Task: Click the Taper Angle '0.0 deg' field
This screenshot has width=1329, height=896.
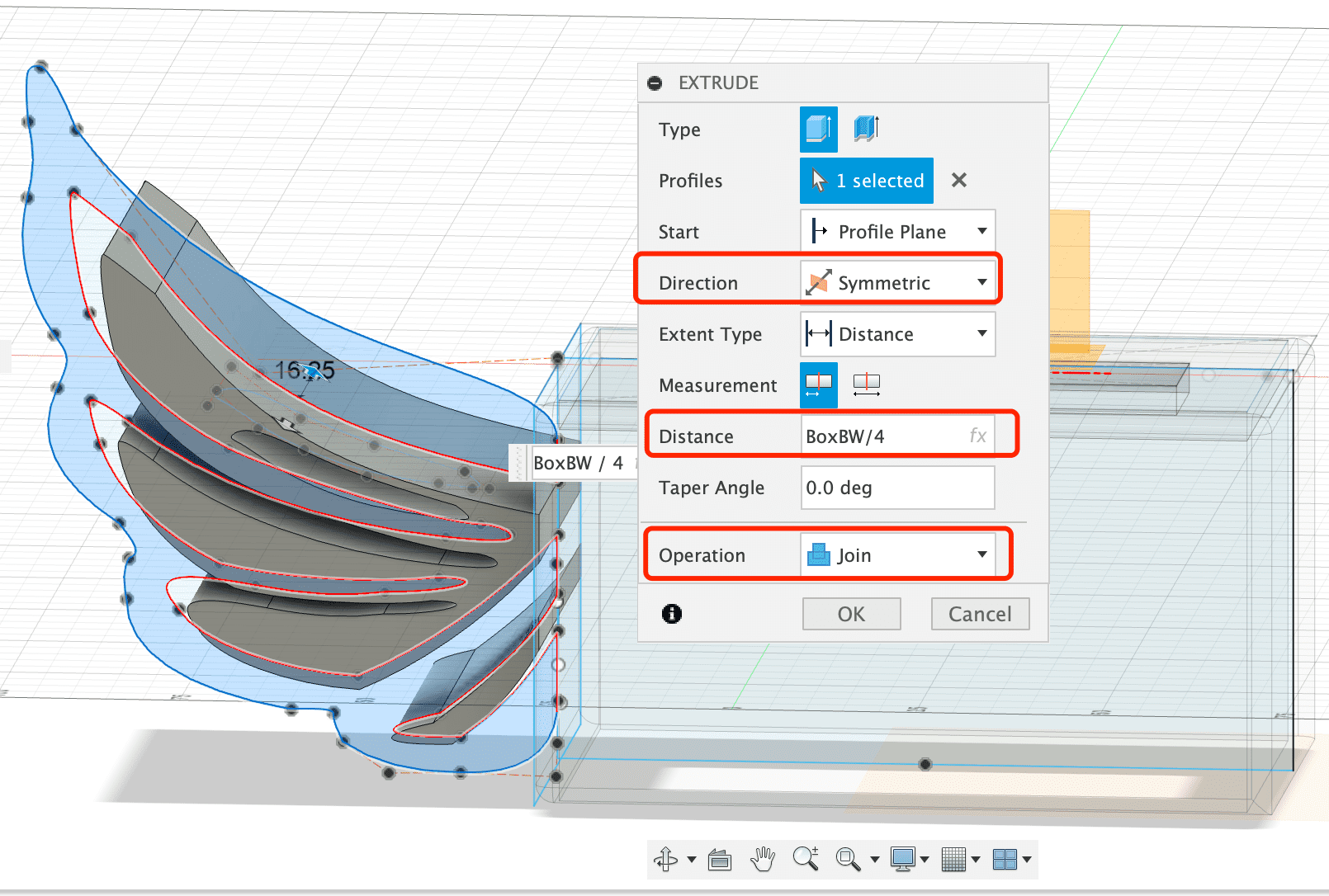Action: click(898, 488)
